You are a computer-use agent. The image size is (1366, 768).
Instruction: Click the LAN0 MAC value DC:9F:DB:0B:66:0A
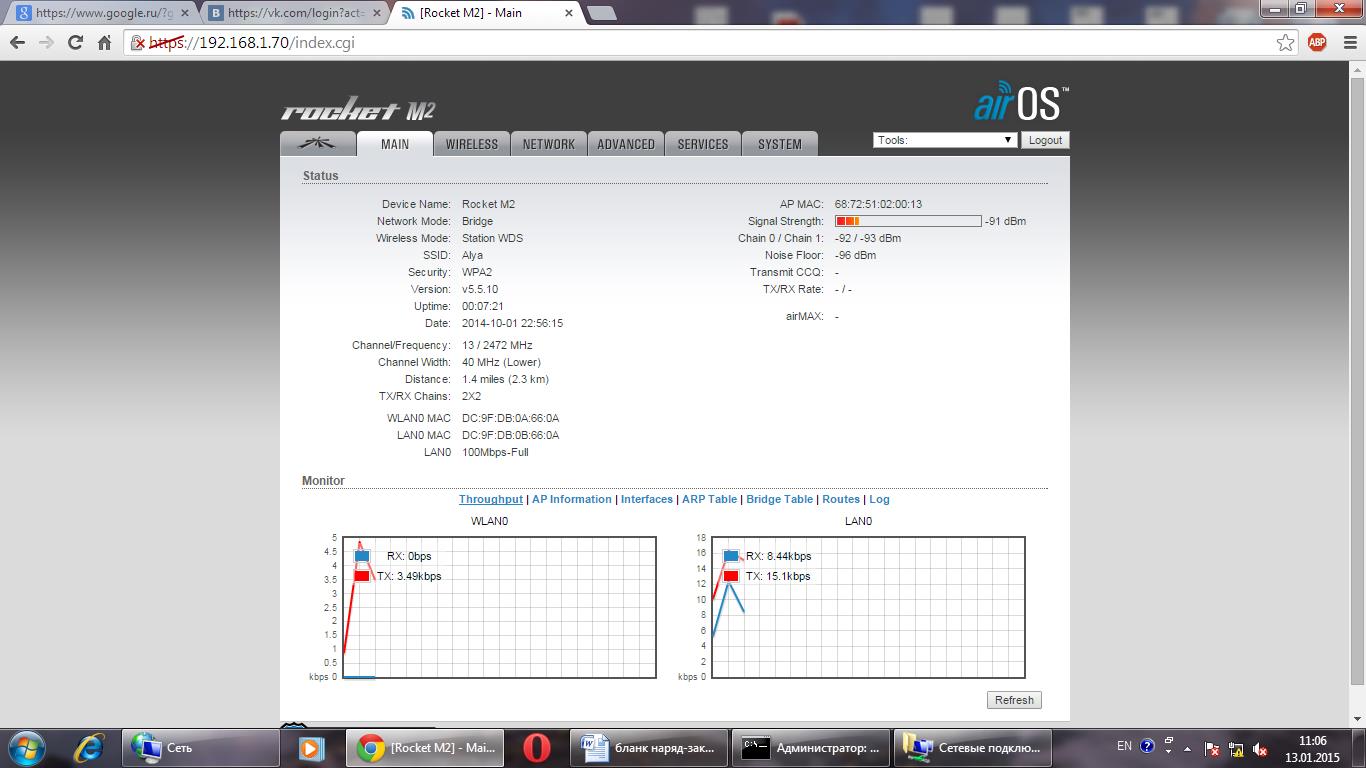(x=510, y=435)
